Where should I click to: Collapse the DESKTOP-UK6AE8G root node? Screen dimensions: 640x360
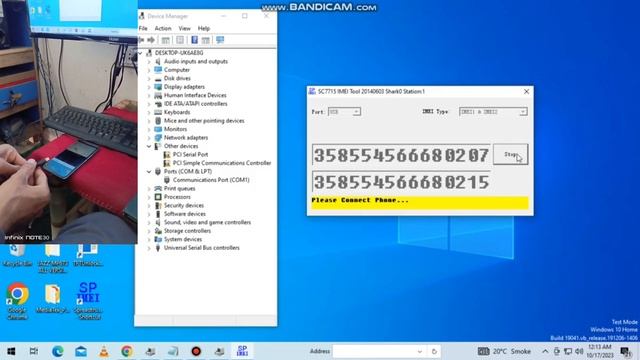[140, 53]
